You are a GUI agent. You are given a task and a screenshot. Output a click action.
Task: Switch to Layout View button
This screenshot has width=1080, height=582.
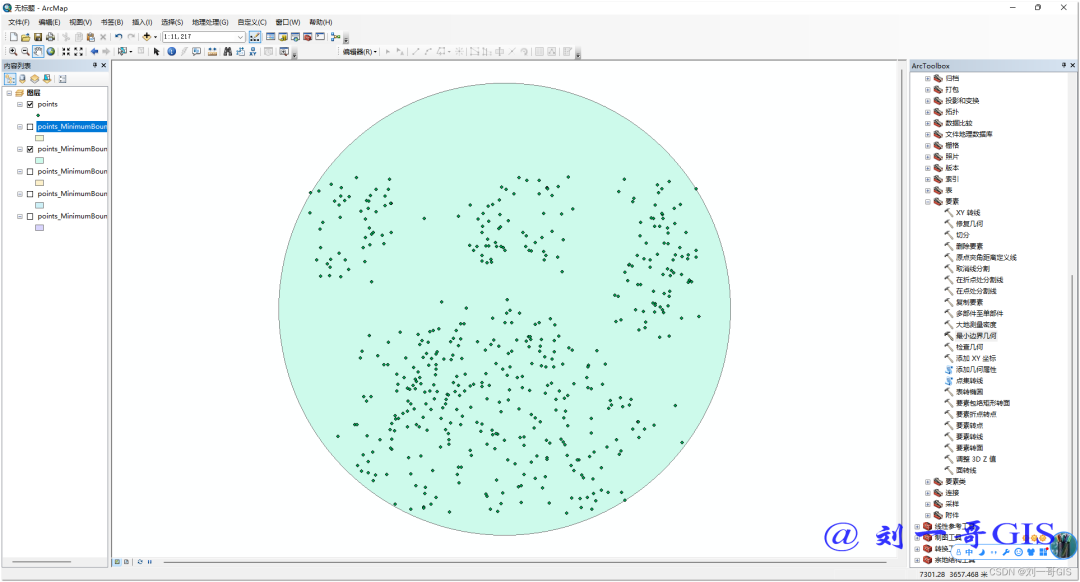126,562
